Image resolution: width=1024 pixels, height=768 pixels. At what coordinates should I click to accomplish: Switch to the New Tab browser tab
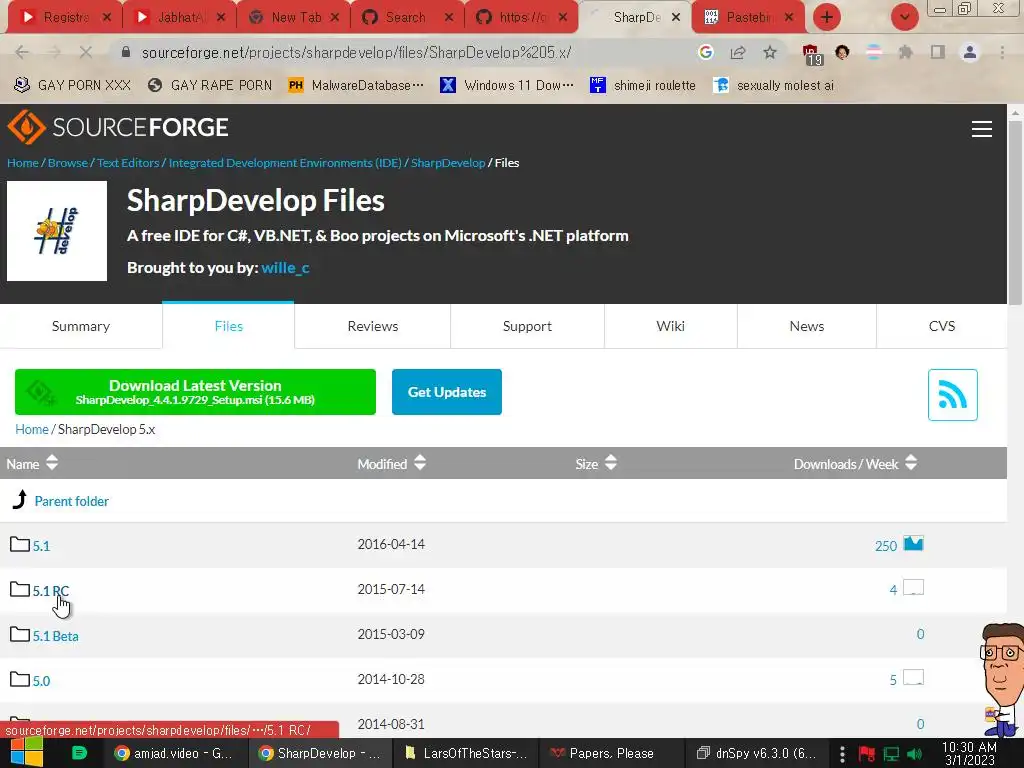coord(296,17)
